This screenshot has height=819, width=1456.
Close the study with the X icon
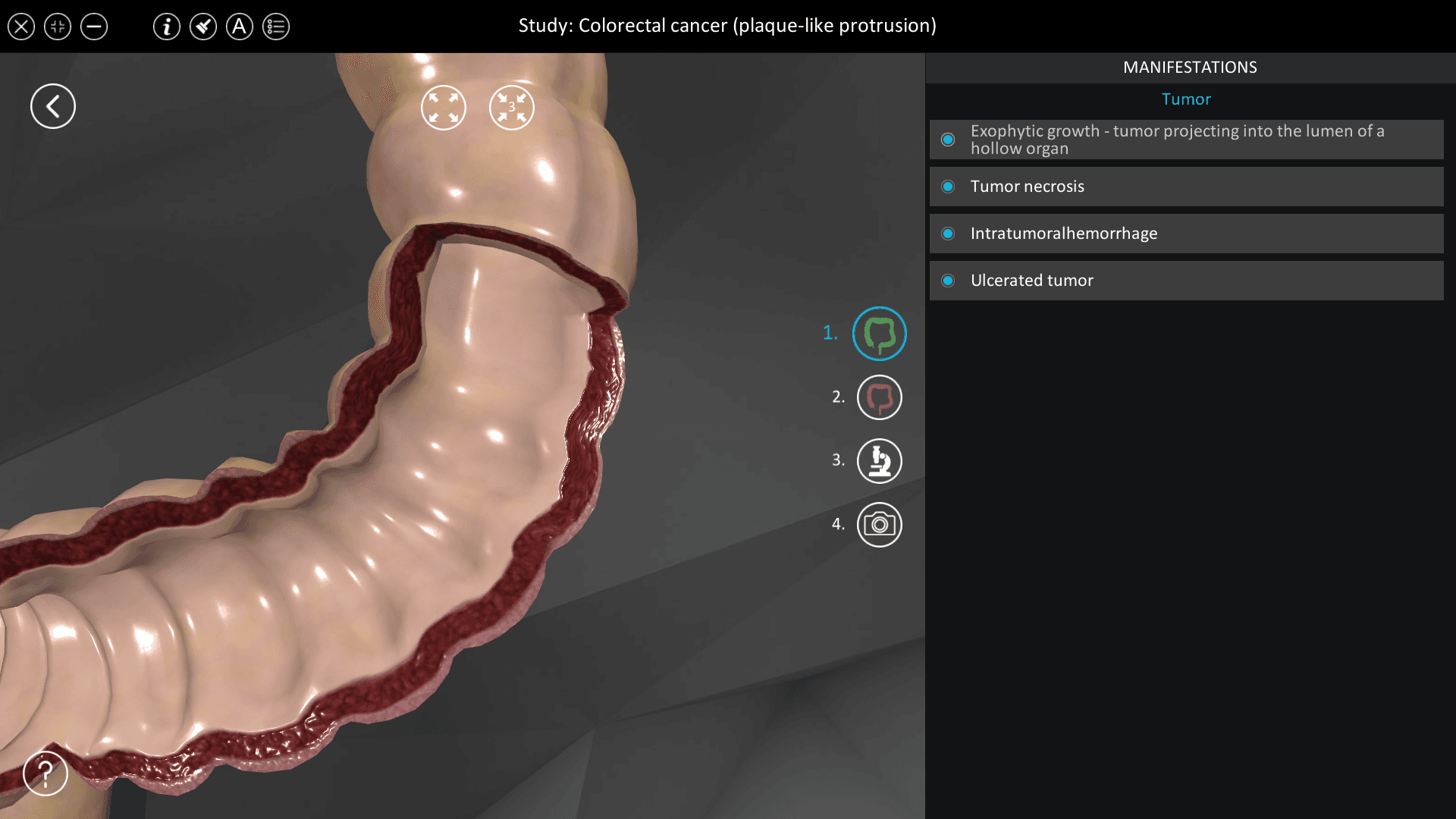21,27
